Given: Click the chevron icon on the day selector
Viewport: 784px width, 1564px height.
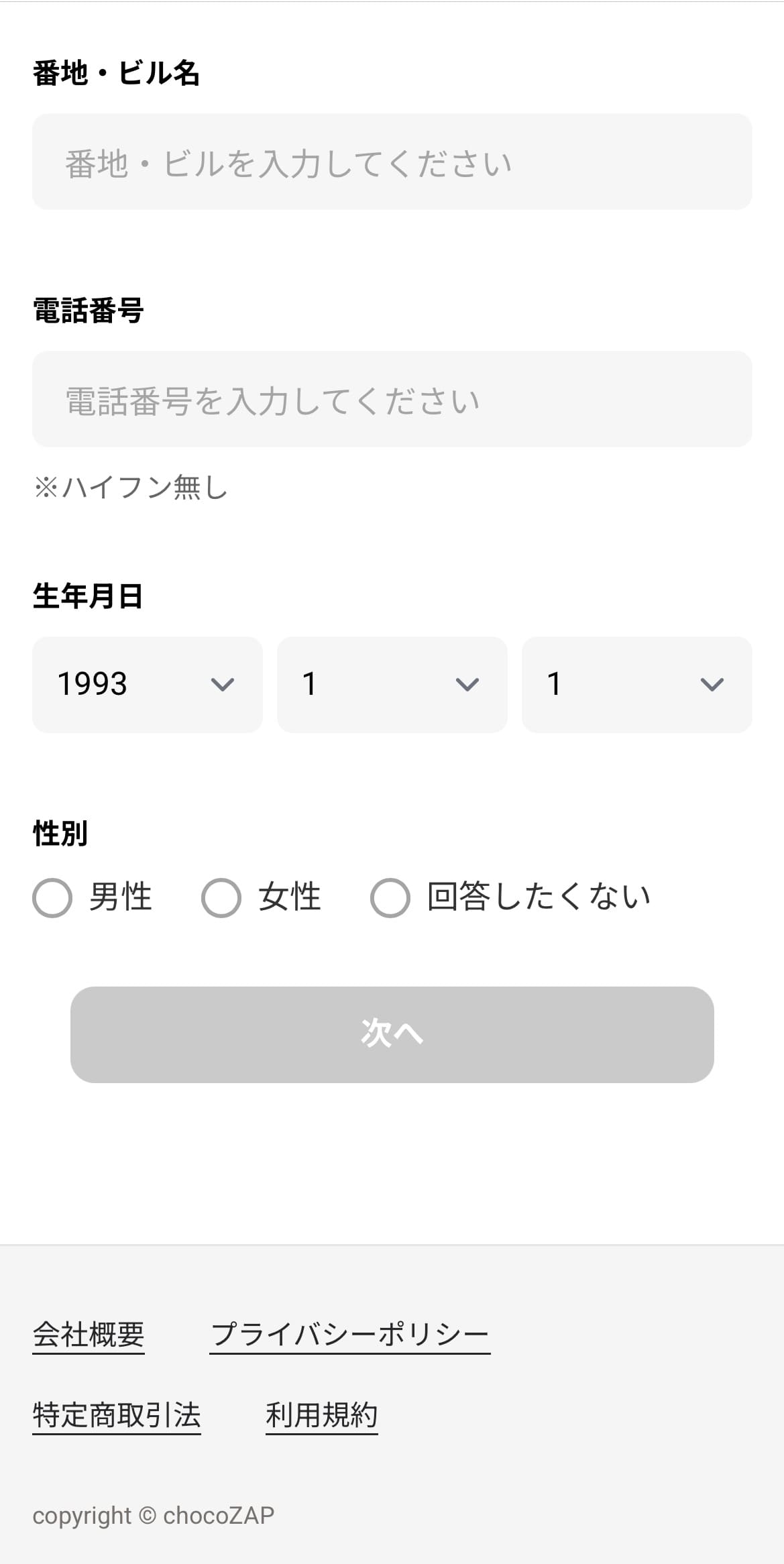Looking at the screenshot, I should [x=712, y=685].
